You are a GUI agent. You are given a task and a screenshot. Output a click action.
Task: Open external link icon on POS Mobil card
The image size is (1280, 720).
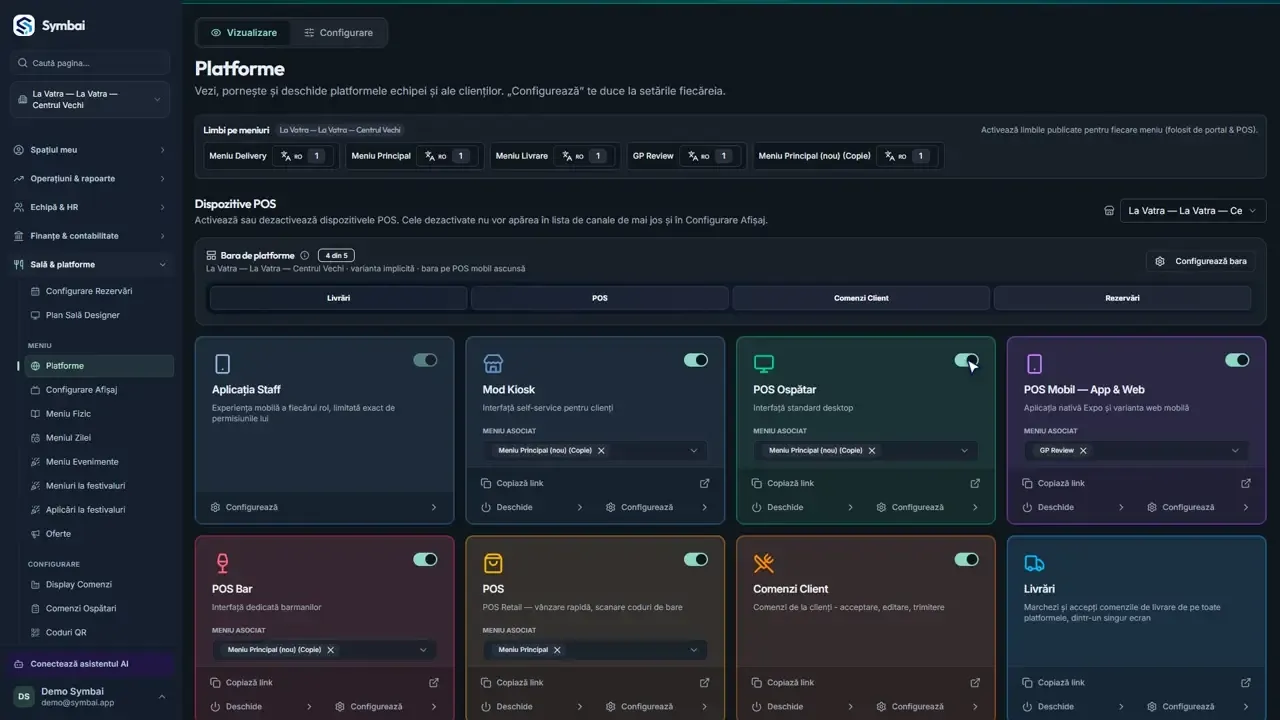1246,483
